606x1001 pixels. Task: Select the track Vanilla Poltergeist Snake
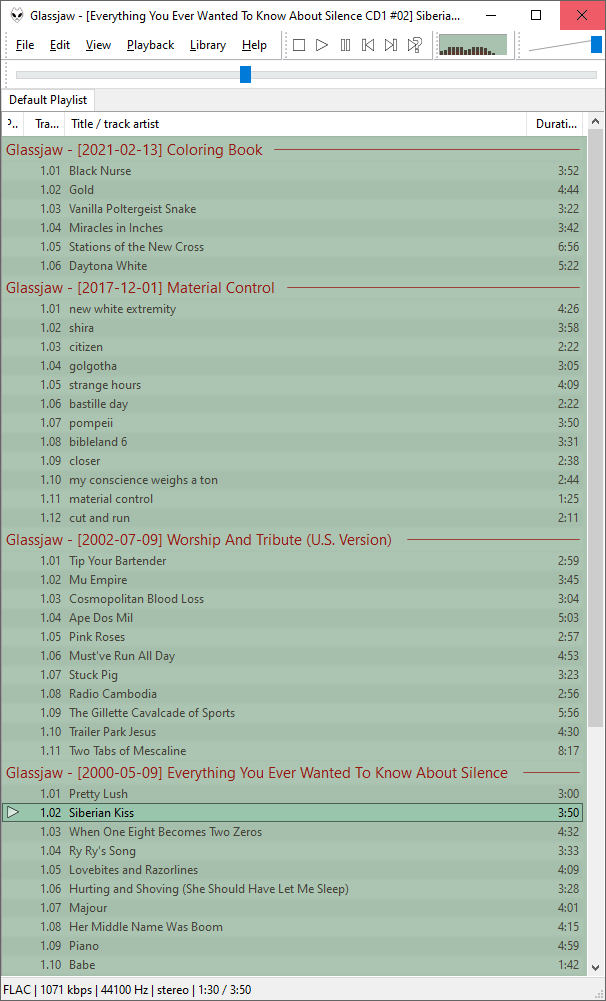(294, 209)
